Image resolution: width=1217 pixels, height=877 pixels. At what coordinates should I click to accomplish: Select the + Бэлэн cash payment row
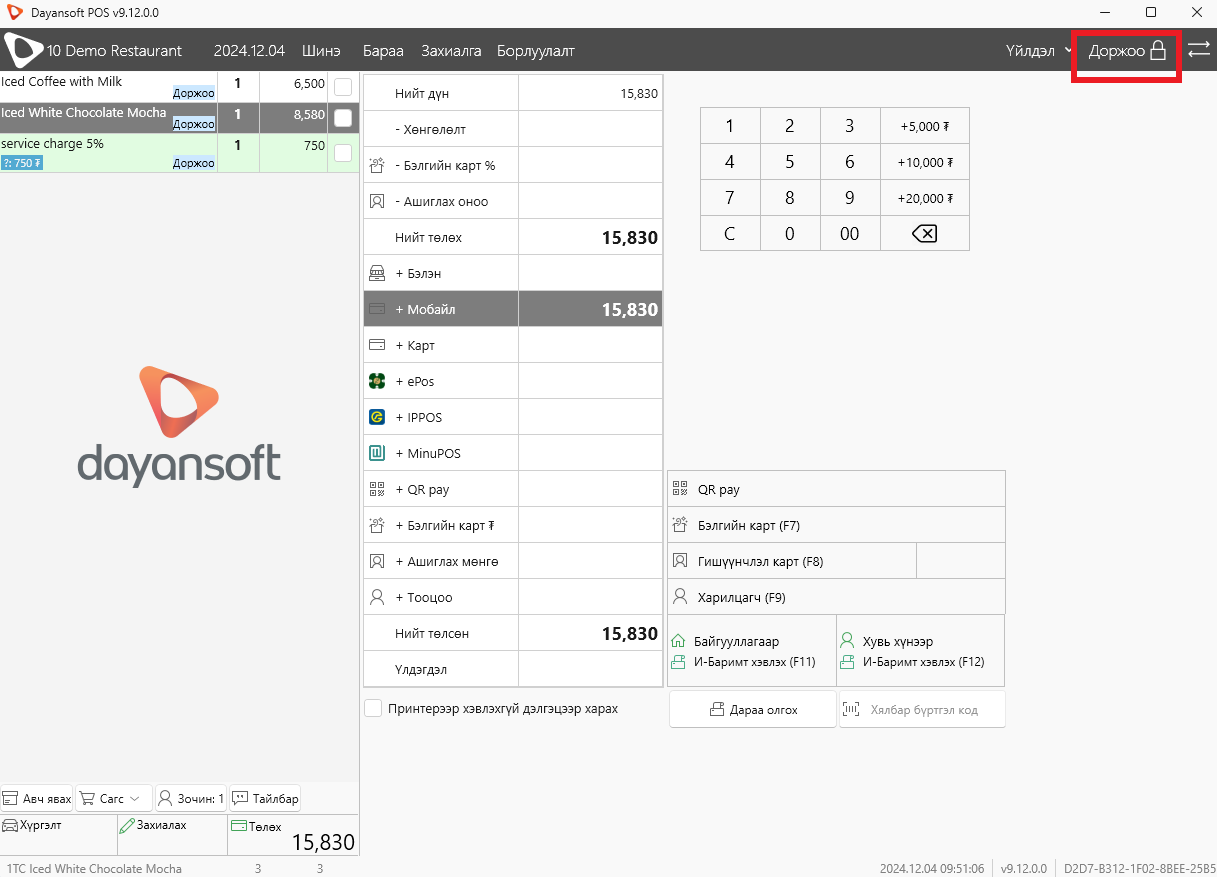pyautogui.click(x=512, y=273)
